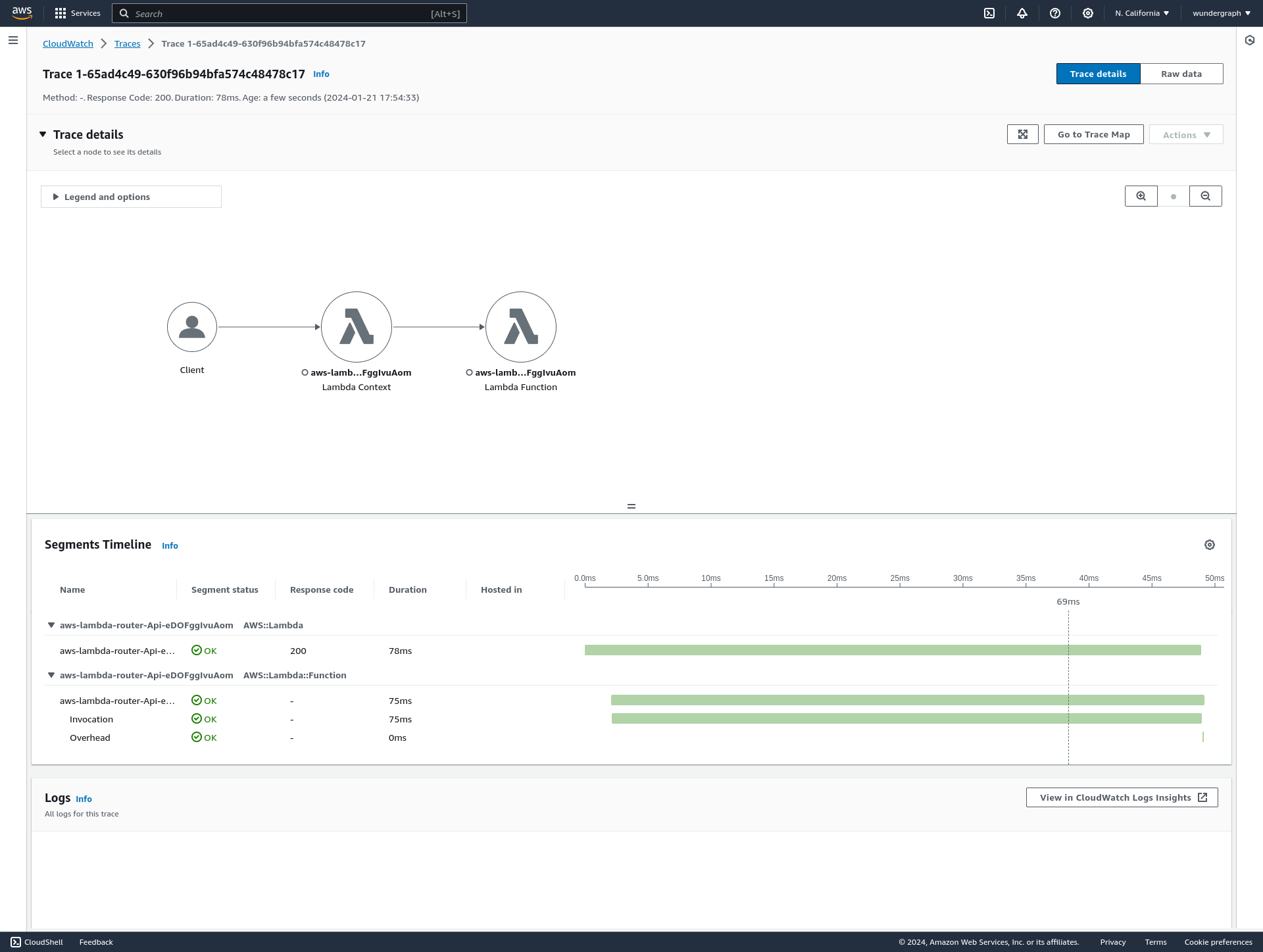Zoom out on the trace map

tap(1205, 195)
